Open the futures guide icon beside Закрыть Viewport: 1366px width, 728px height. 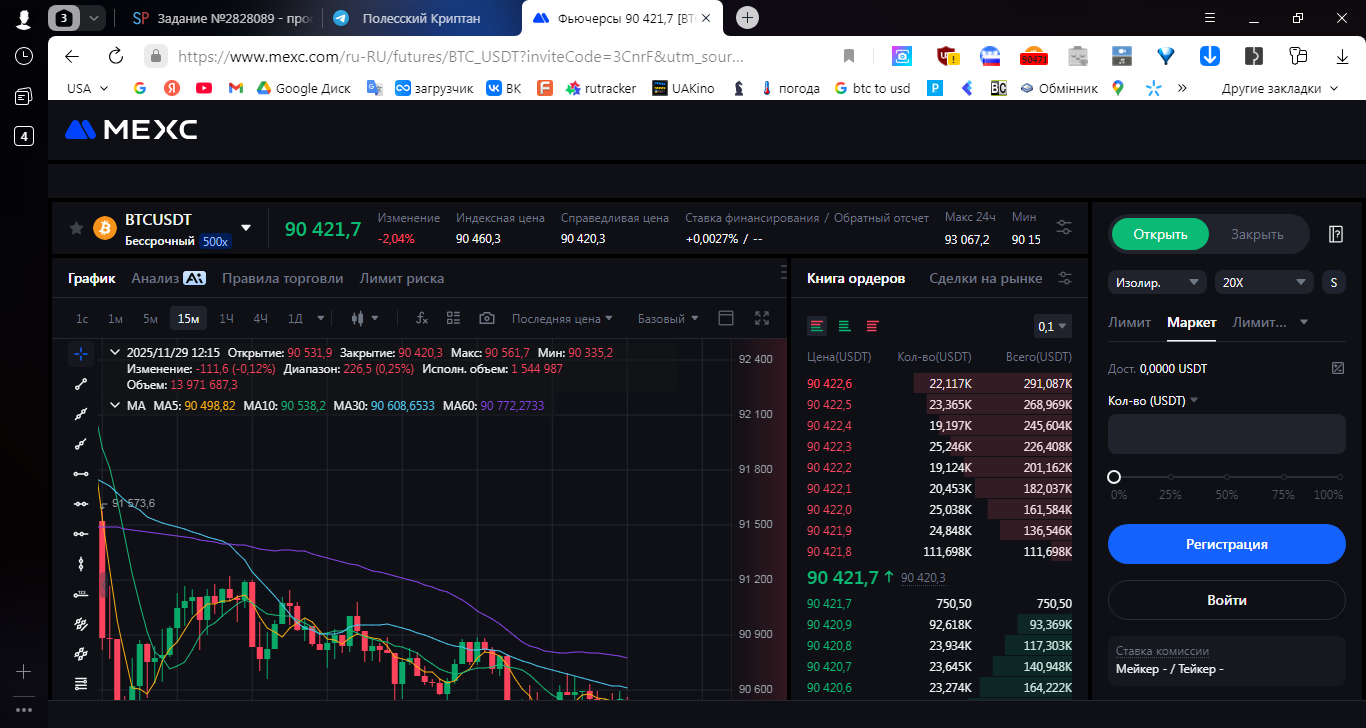pyautogui.click(x=1335, y=234)
